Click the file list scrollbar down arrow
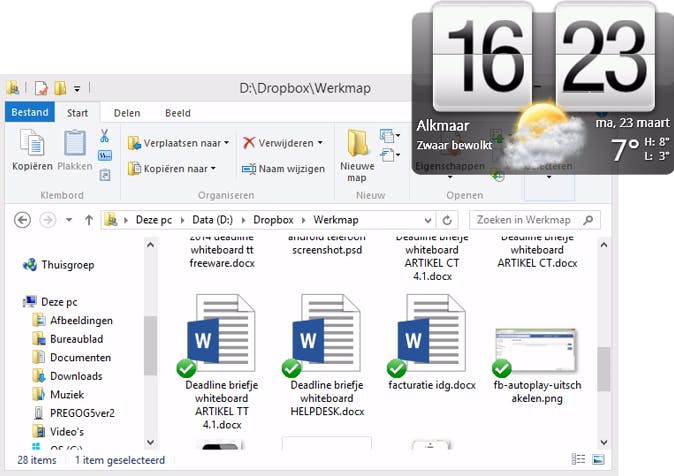 click(x=604, y=442)
